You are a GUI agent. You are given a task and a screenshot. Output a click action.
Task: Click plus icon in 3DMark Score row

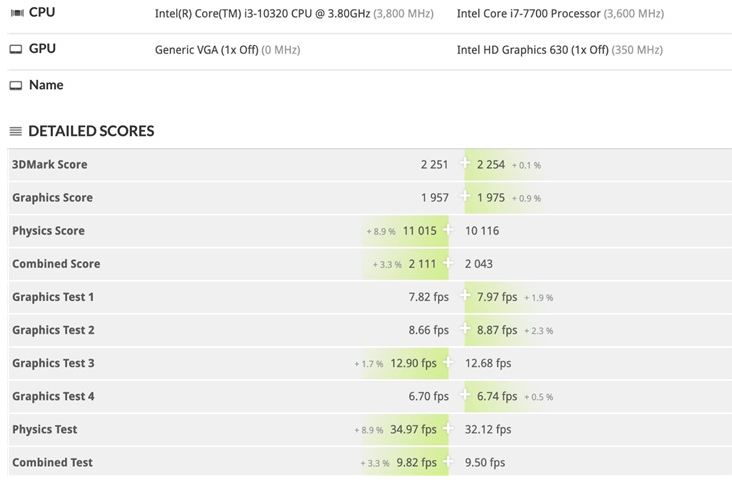464,164
